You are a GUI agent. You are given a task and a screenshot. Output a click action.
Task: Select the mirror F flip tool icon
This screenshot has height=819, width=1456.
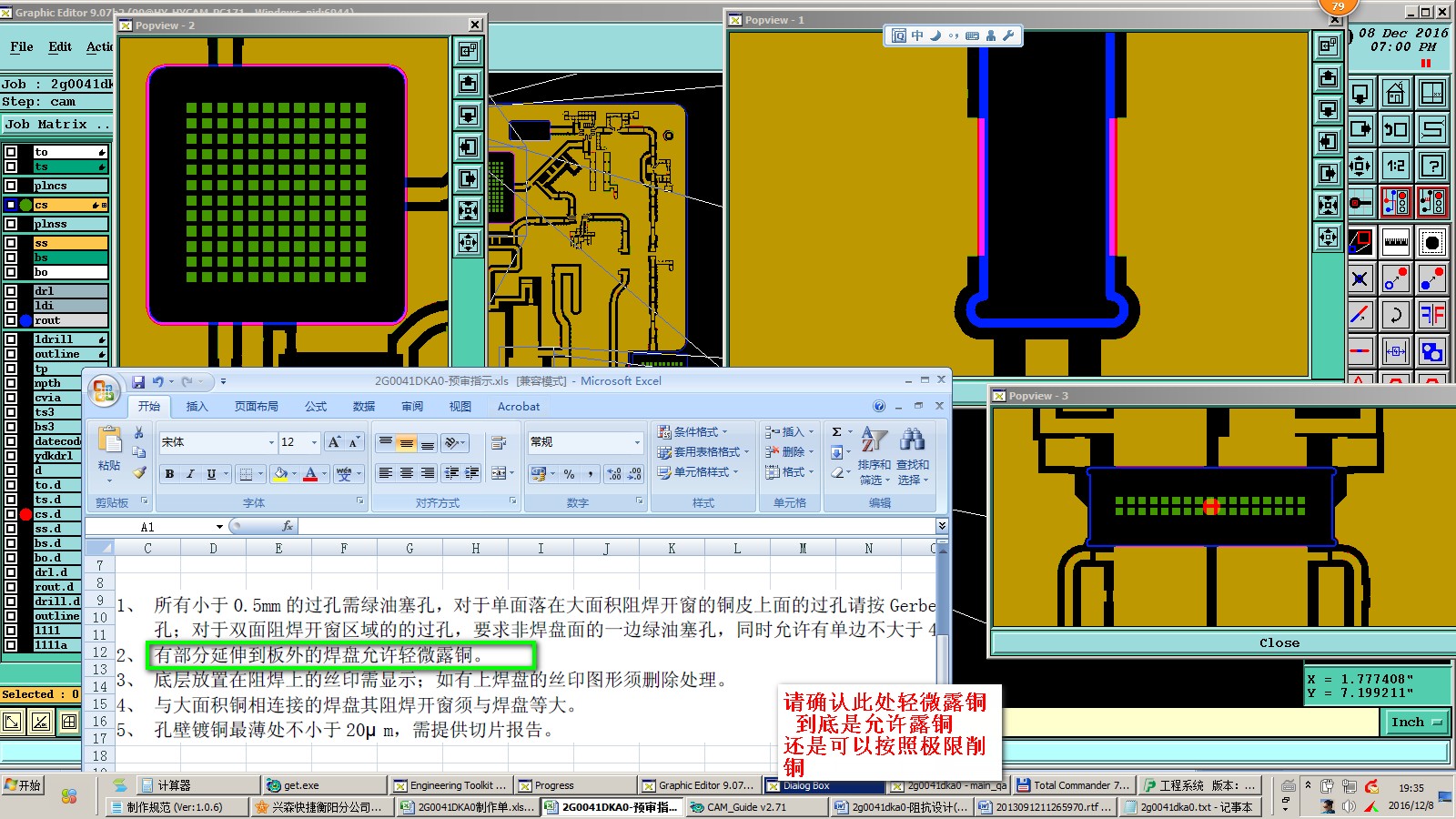tap(1432, 315)
